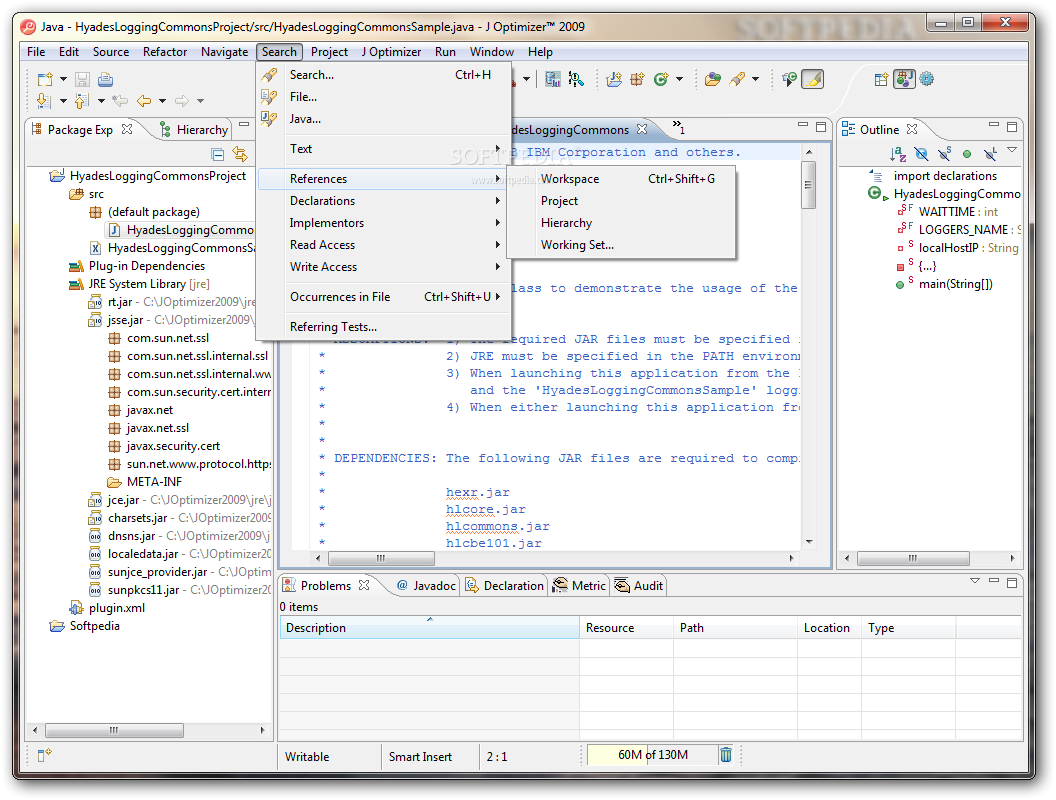Toggle Link with Editor in Package Explorer
Viewport: 1056px width, 800px height.
(x=240, y=154)
